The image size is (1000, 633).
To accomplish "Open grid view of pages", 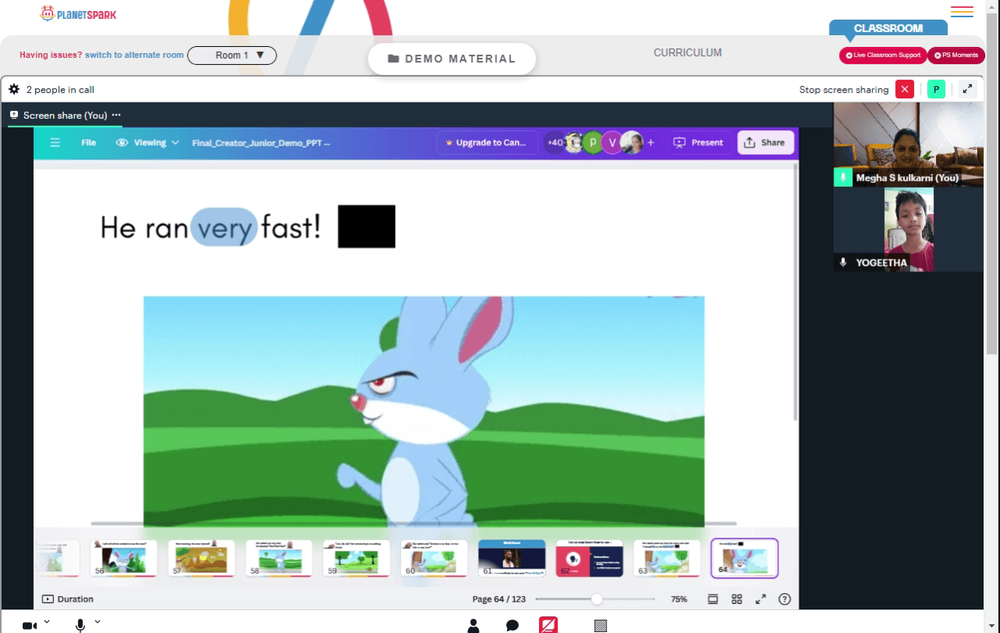I will pos(737,599).
